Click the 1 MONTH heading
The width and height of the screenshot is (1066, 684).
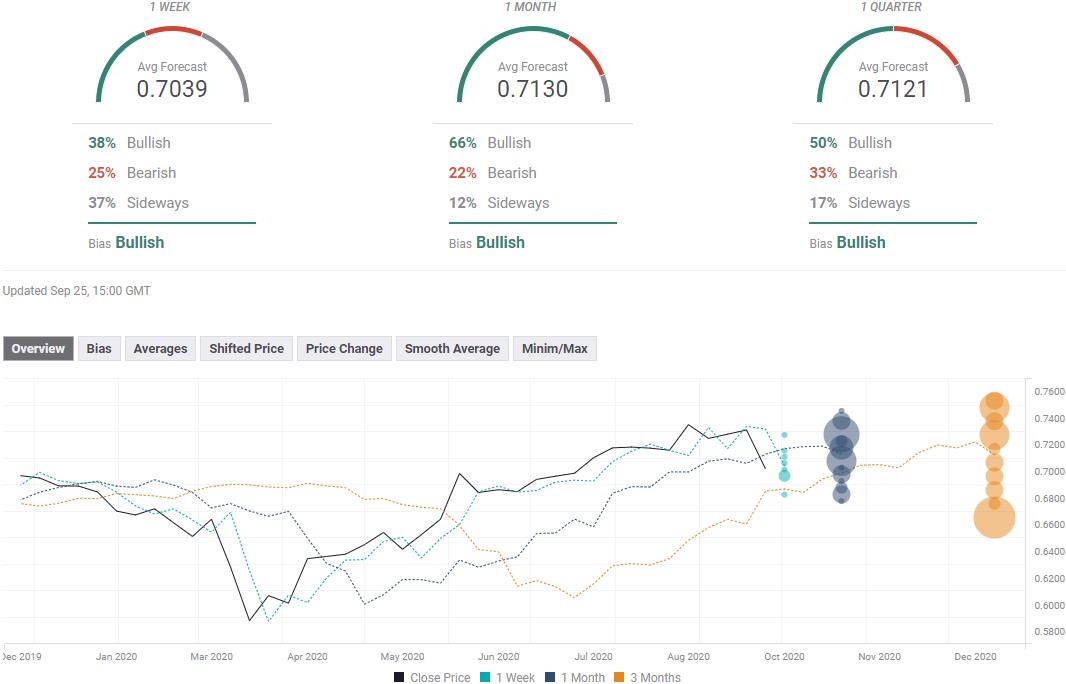(530, 7)
